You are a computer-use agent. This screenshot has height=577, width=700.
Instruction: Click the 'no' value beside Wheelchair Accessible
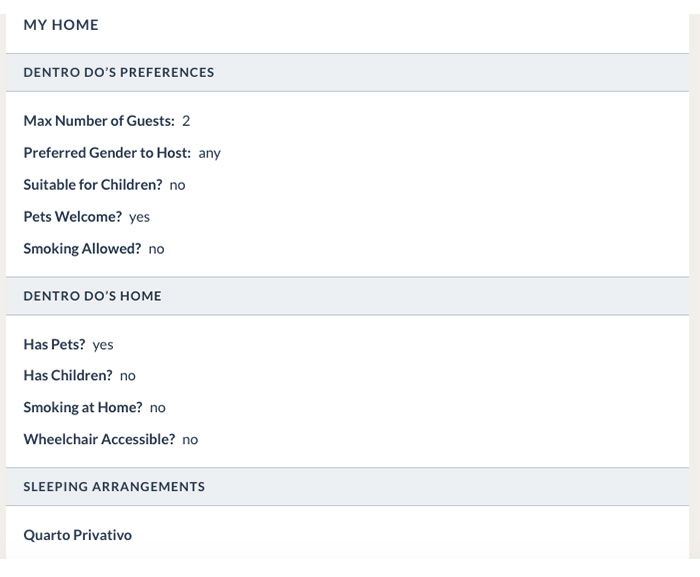coord(190,440)
